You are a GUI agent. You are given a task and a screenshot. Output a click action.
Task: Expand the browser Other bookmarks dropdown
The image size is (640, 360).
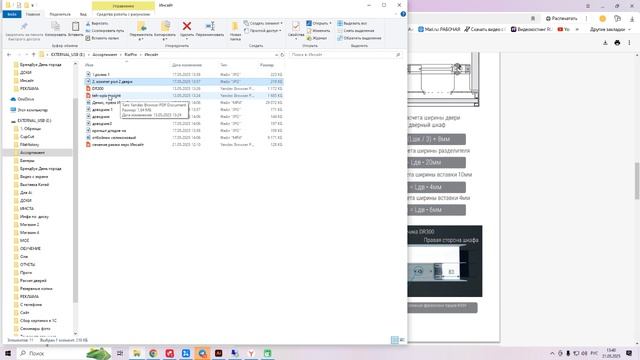[610, 29]
